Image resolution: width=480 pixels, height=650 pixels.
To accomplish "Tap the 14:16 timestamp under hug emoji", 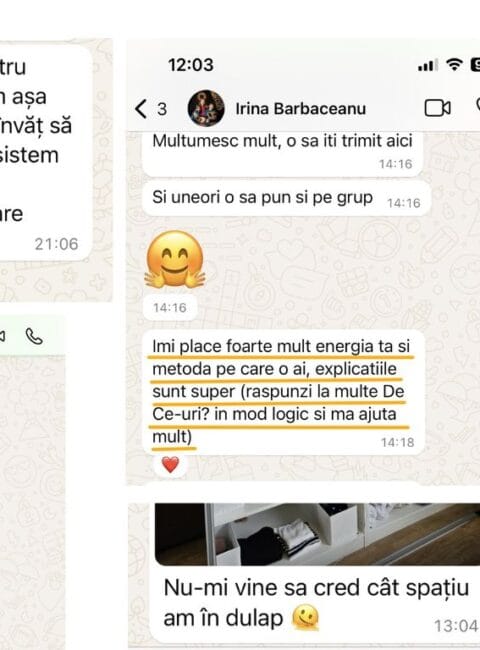I will pos(170,308).
